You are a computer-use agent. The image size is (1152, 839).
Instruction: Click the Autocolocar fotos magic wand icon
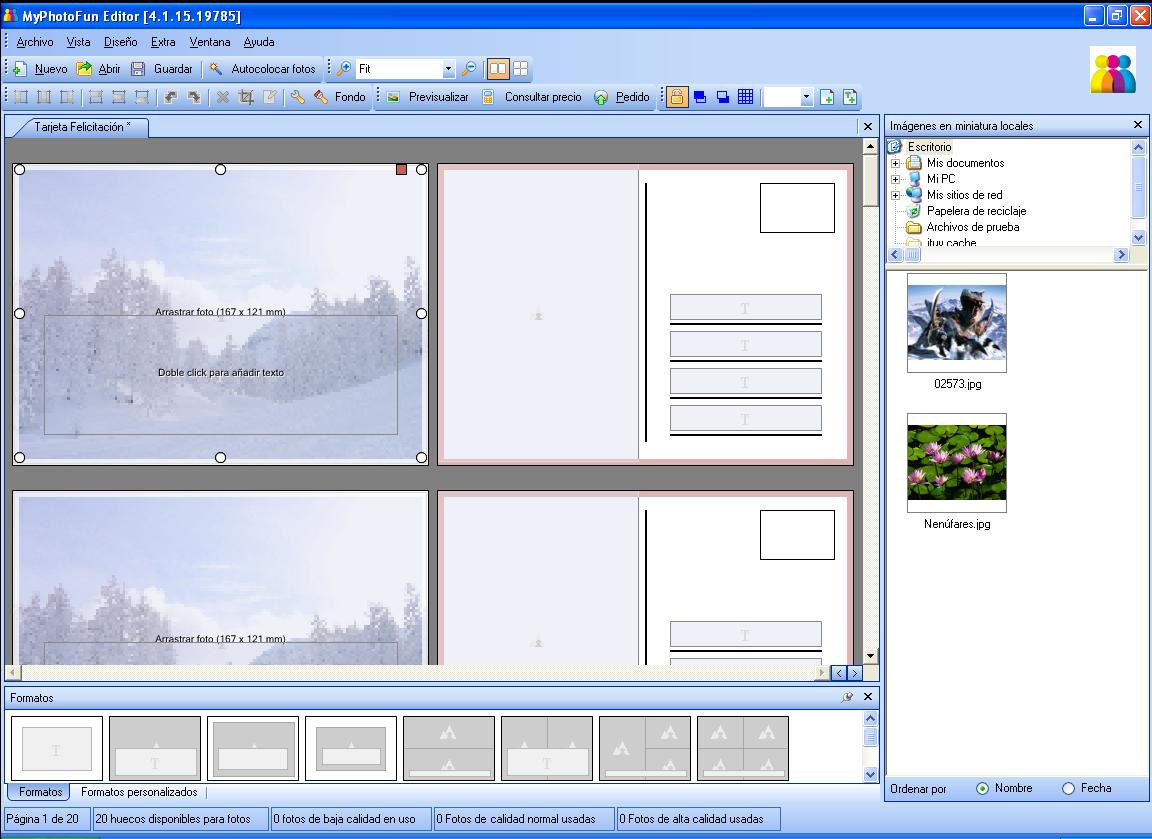pyautogui.click(x=216, y=69)
